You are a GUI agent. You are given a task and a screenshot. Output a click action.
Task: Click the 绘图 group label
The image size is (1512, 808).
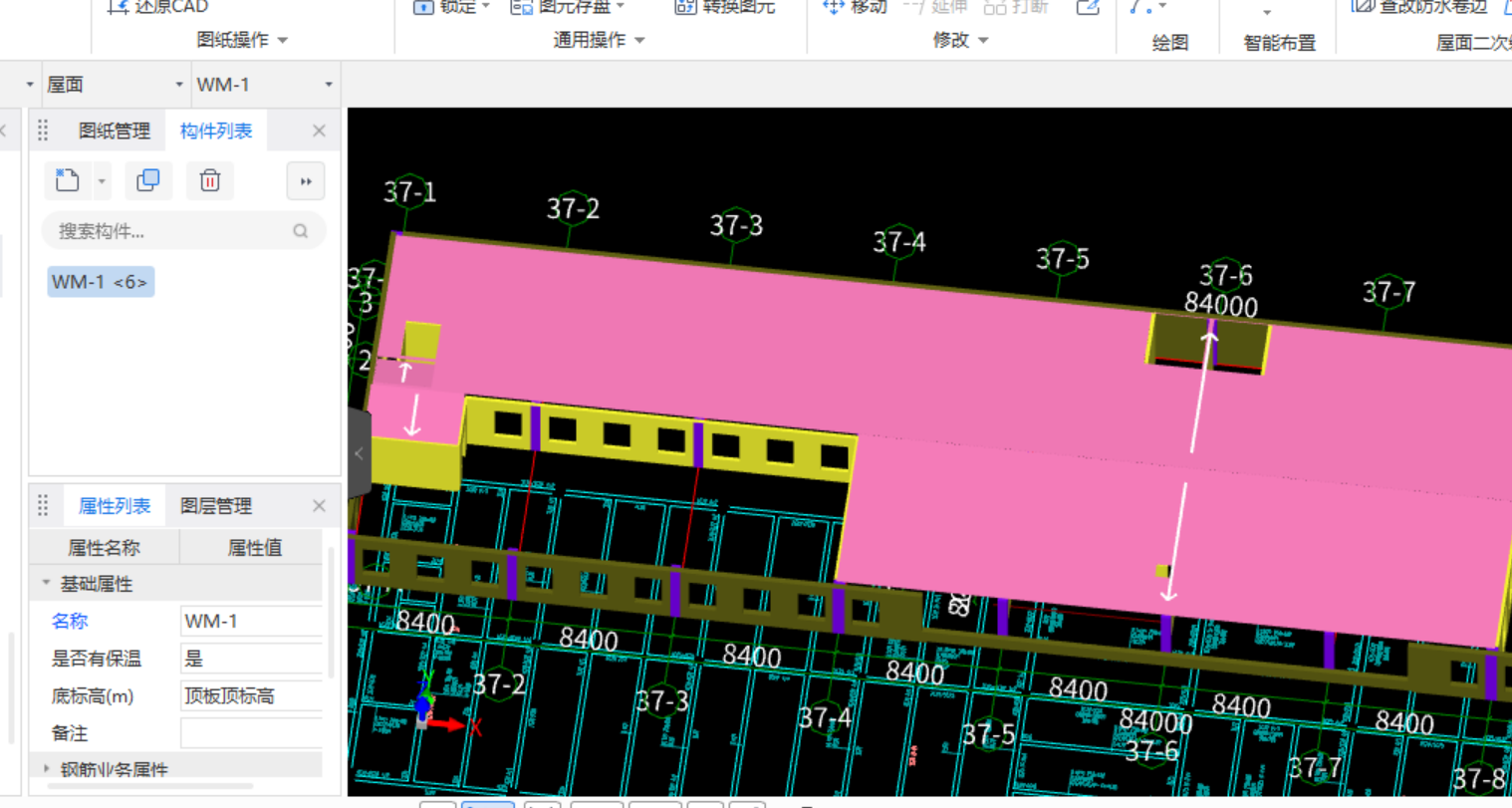click(x=1169, y=43)
